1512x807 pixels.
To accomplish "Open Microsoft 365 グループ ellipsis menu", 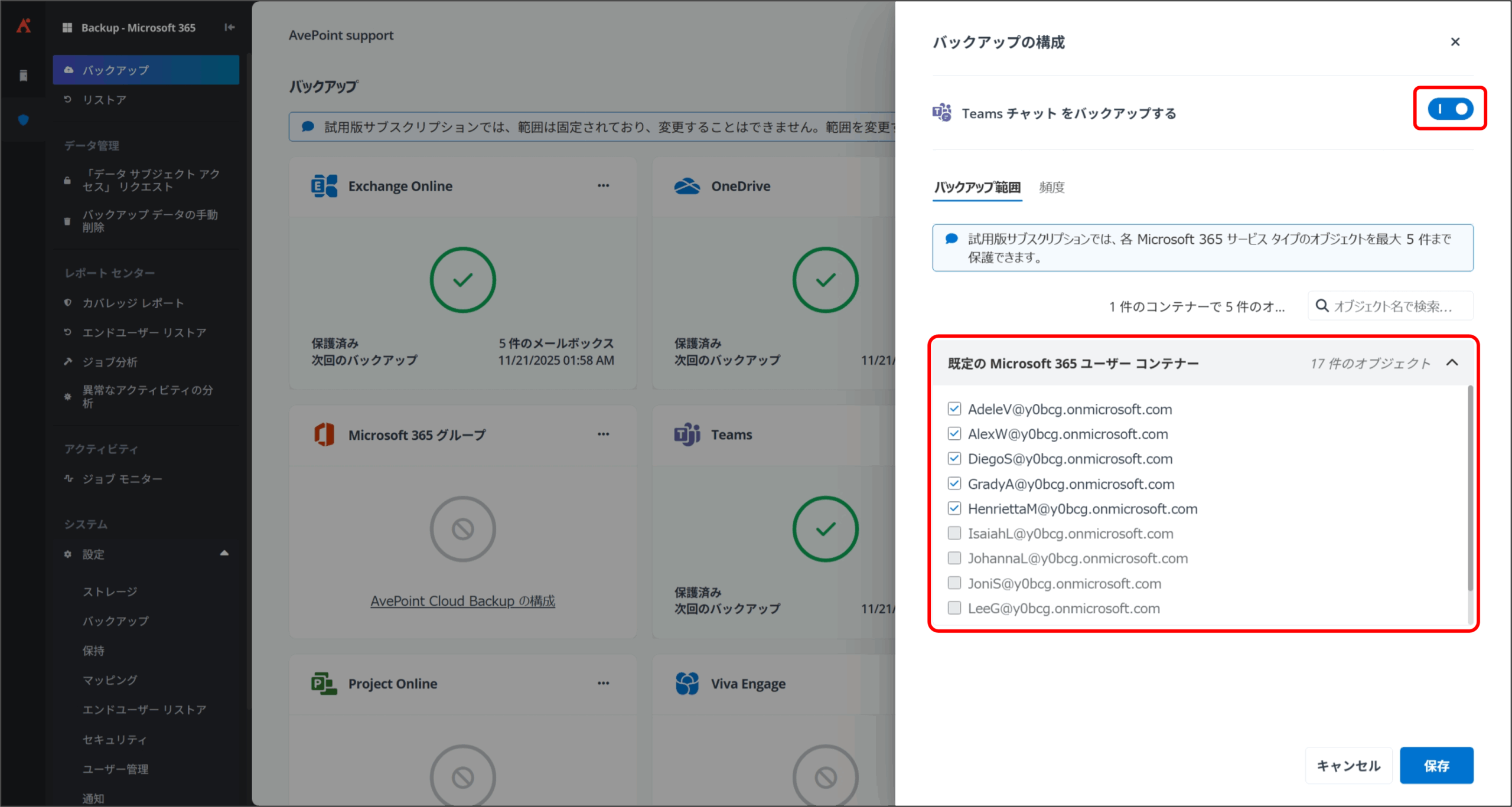I will [603, 434].
